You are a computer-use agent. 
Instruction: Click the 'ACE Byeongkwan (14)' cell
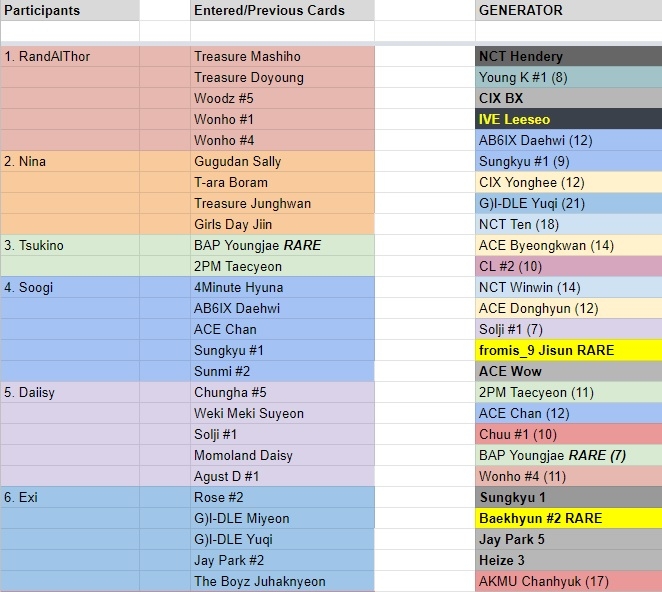568,245
